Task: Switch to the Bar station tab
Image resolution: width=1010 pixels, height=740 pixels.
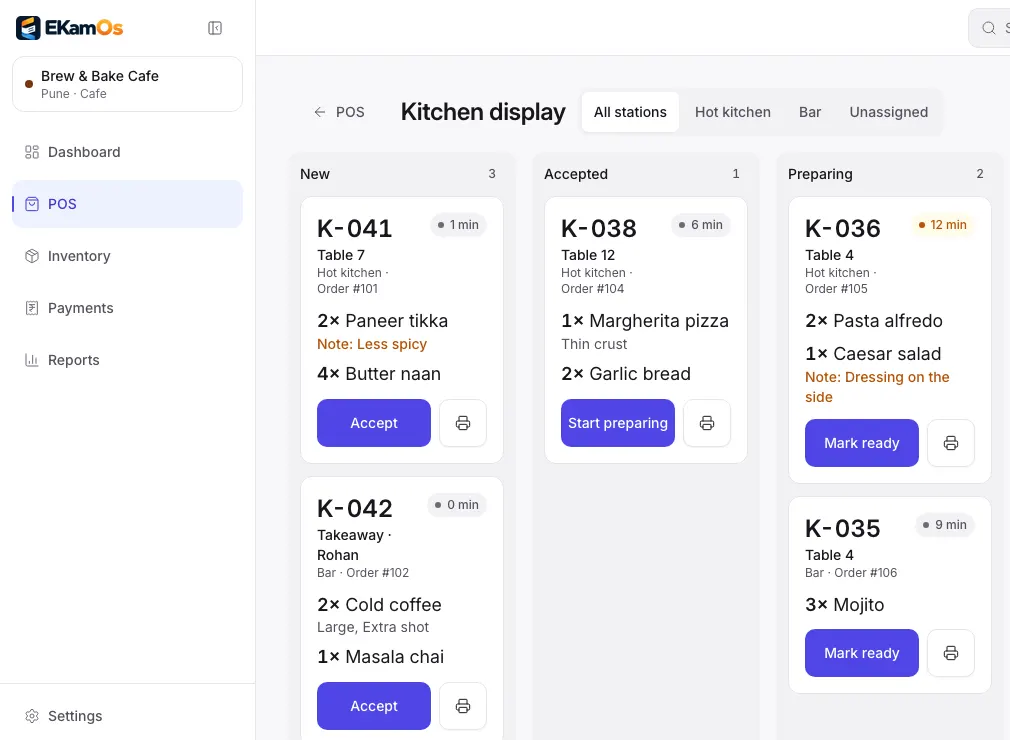Action: pyautogui.click(x=810, y=112)
